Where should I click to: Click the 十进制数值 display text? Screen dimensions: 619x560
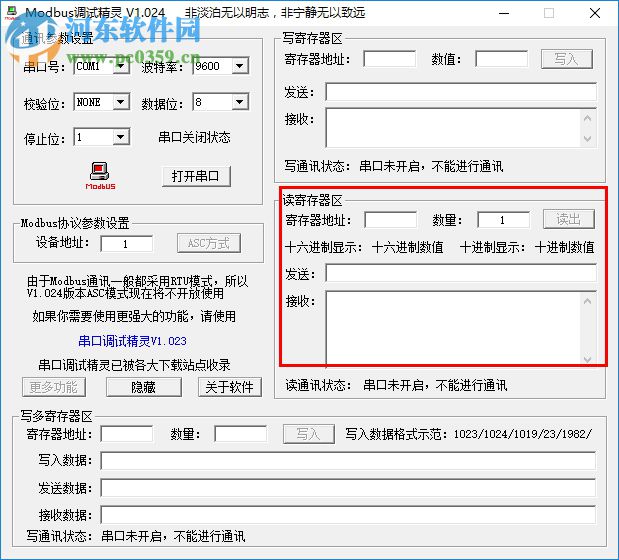pyautogui.click(x=565, y=247)
